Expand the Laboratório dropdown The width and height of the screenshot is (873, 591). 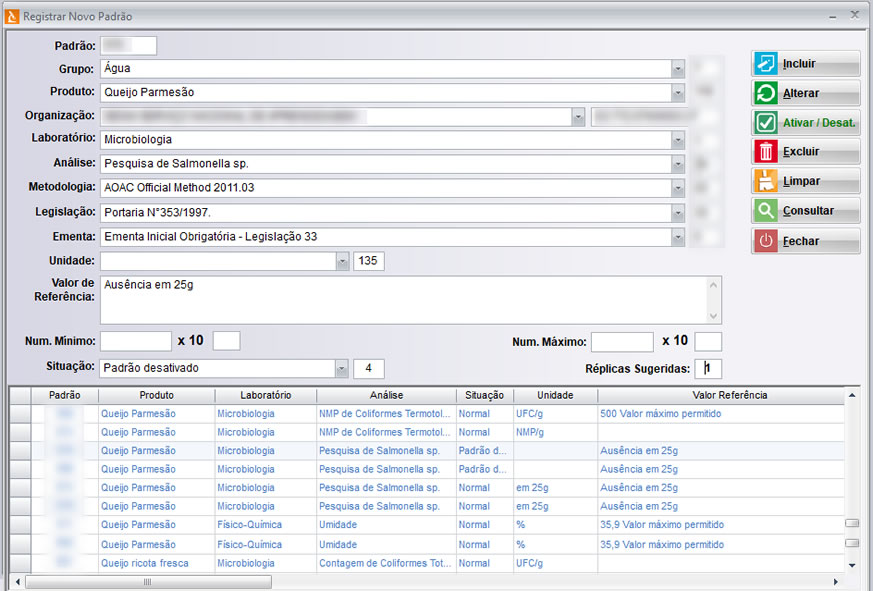pyautogui.click(x=678, y=140)
